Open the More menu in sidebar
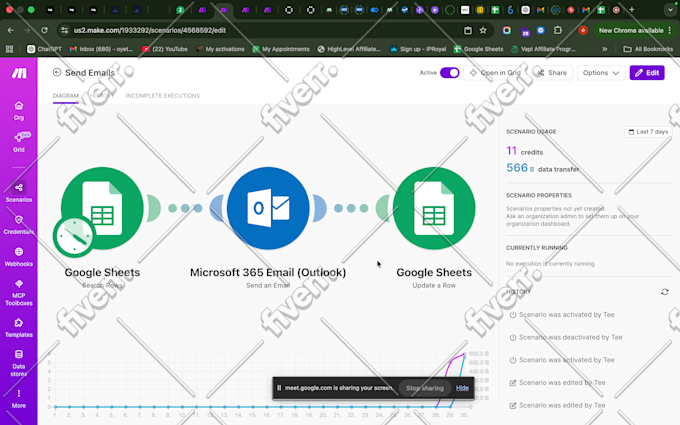The image size is (680, 425). (x=19, y=399)
